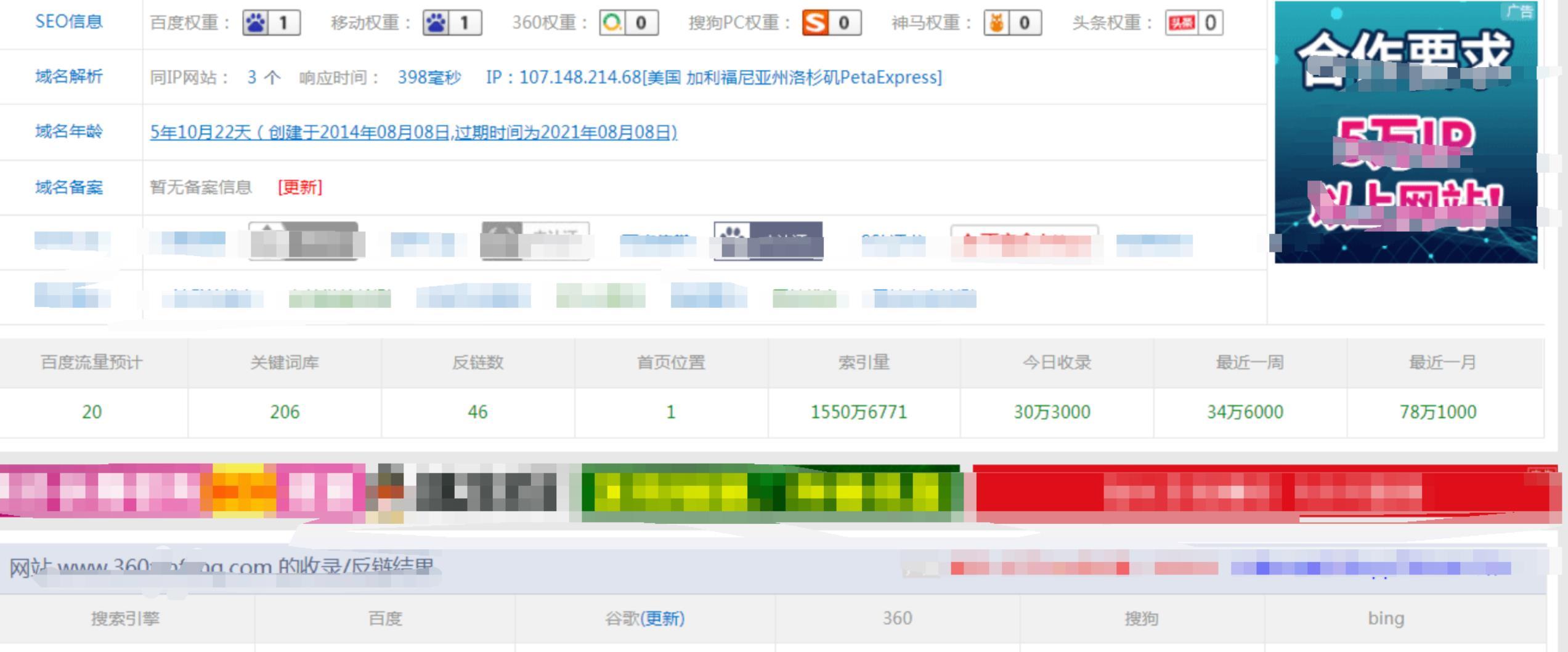
Task: Click the 谷歌 (更新) update link
Action: tap(662, 618)
